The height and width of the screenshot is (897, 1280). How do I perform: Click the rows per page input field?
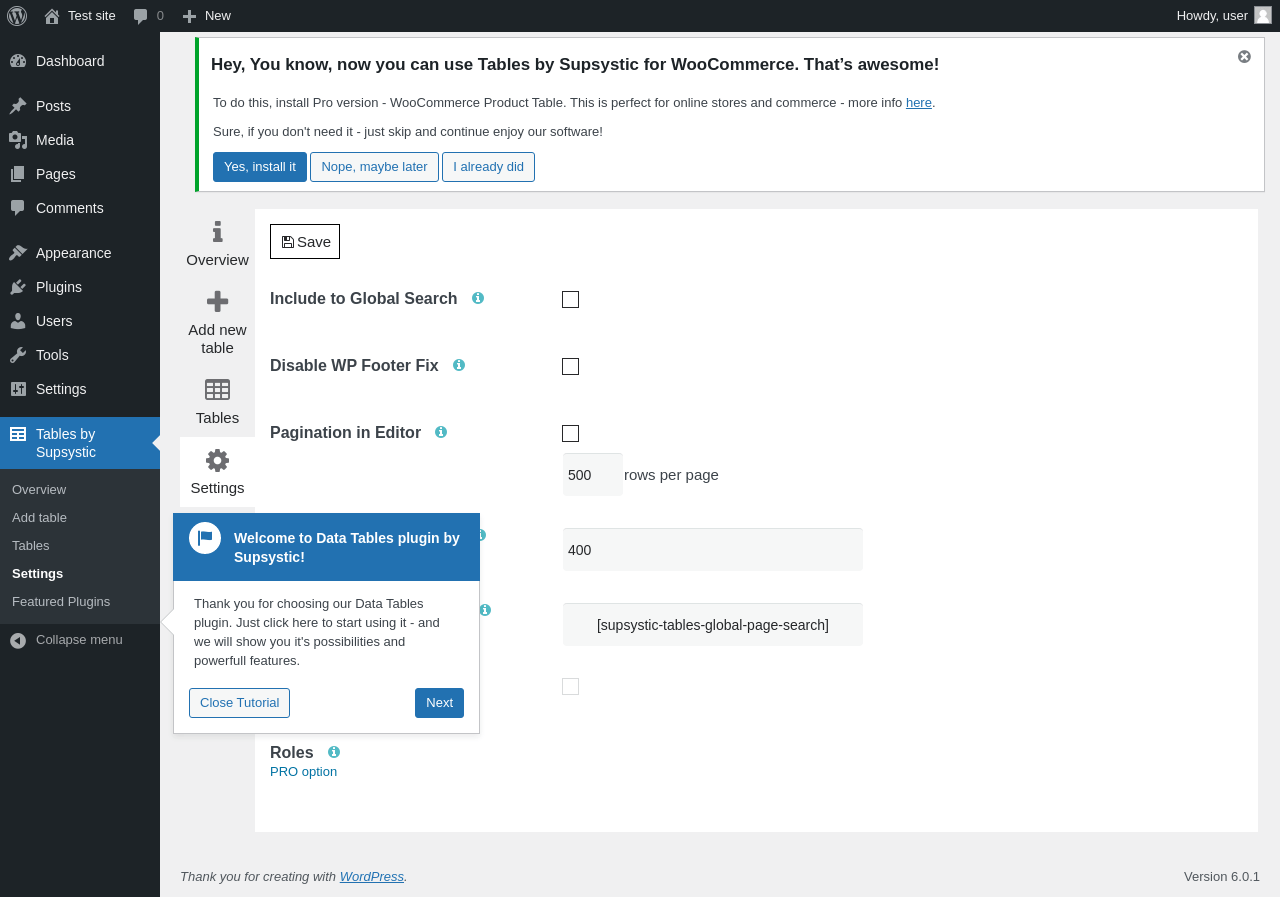pyautogui.click(x=593, y=474)
